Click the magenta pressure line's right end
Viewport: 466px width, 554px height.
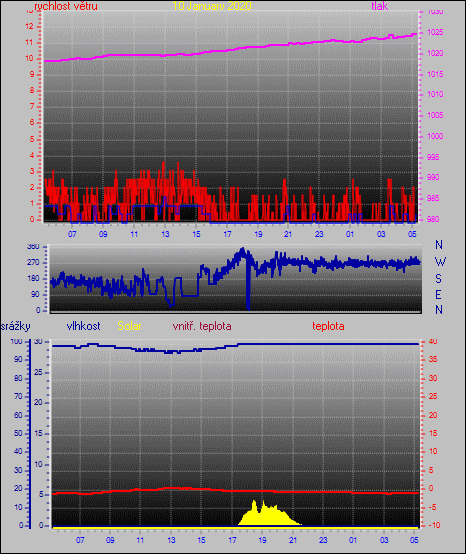(415, 34)
